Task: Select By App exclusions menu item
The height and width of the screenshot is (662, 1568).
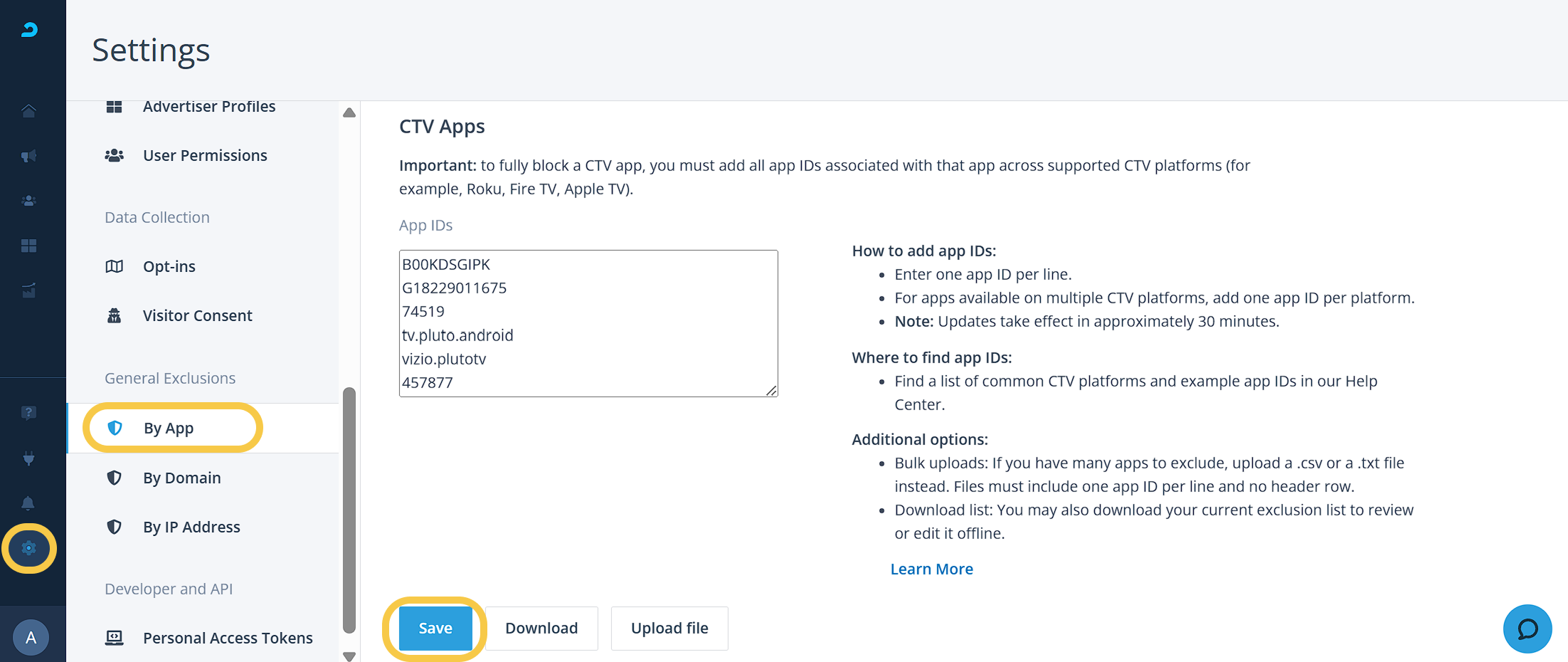Action: tap(169, 428)
